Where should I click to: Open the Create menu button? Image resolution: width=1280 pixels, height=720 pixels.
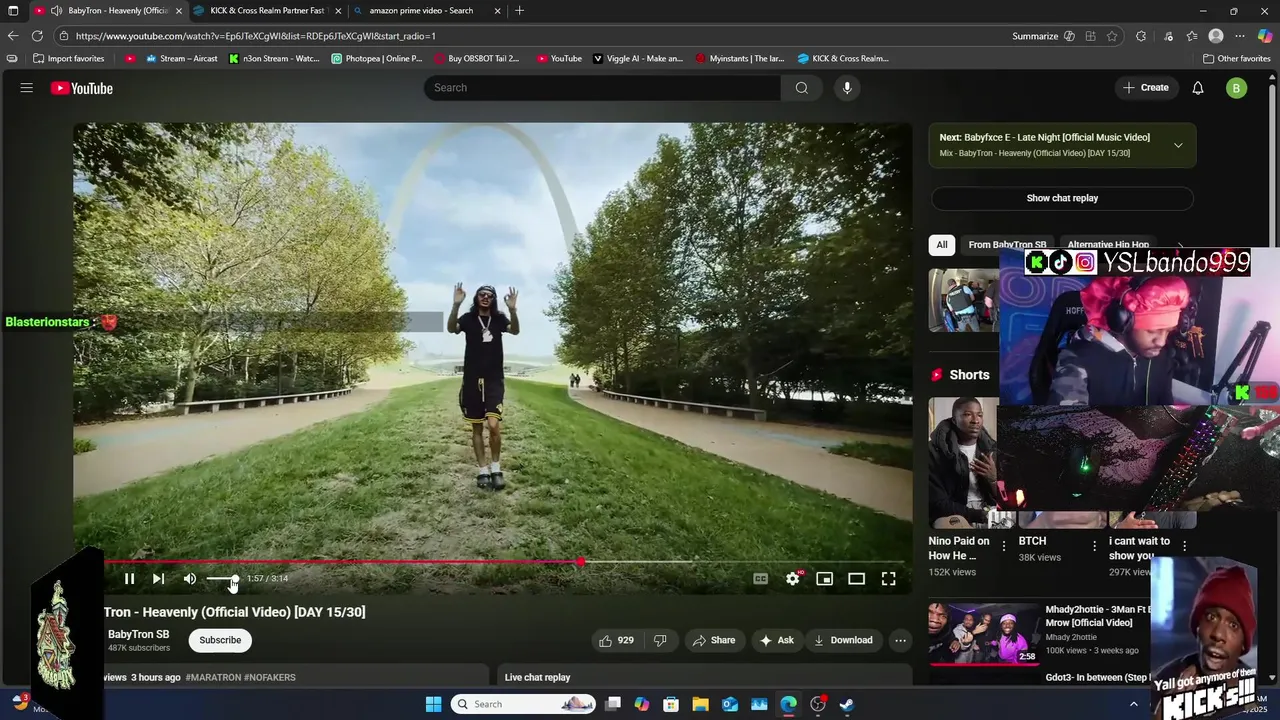1146,88
